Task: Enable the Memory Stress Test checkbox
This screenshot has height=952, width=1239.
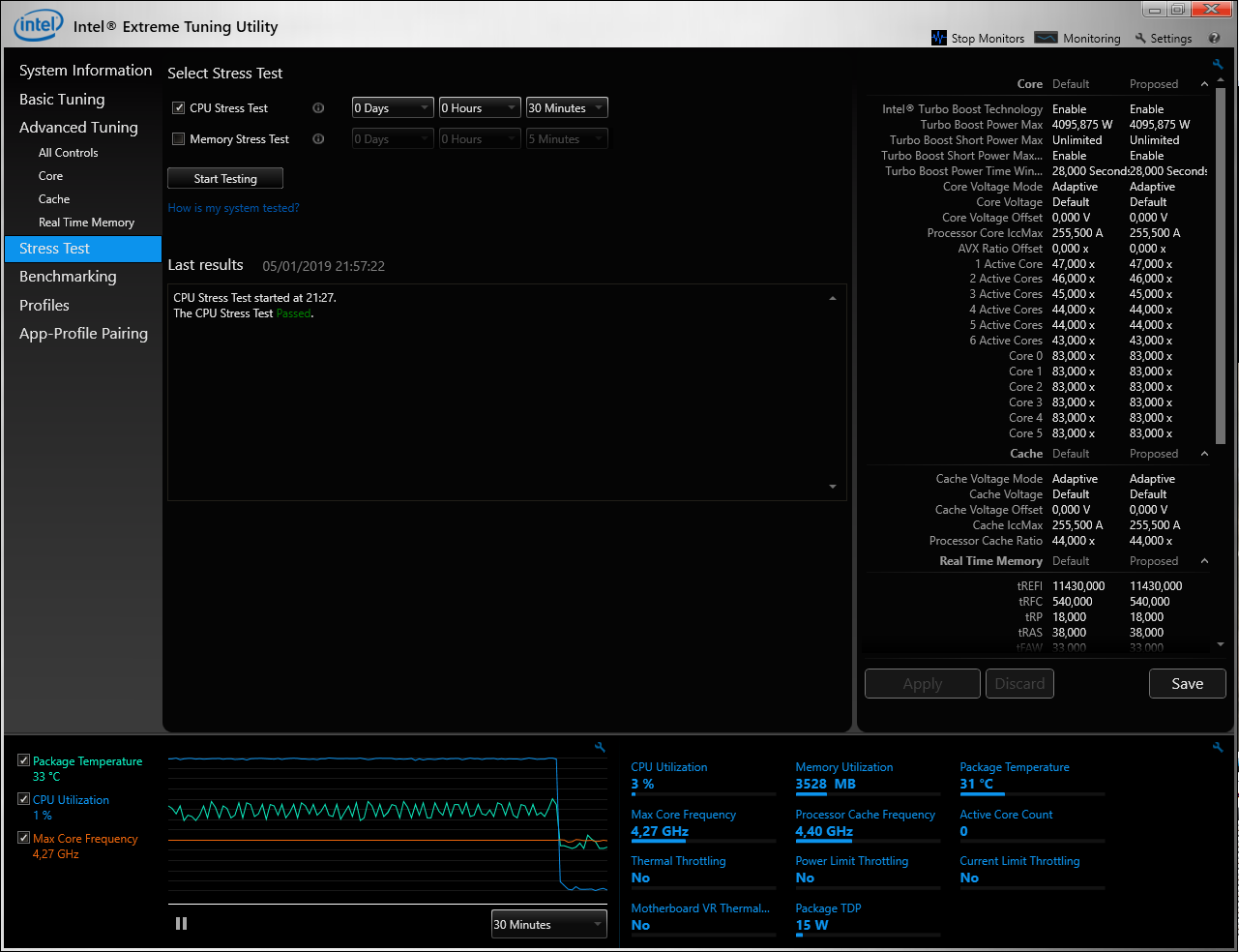Action: pyautogui.click(x=179, y=139)
